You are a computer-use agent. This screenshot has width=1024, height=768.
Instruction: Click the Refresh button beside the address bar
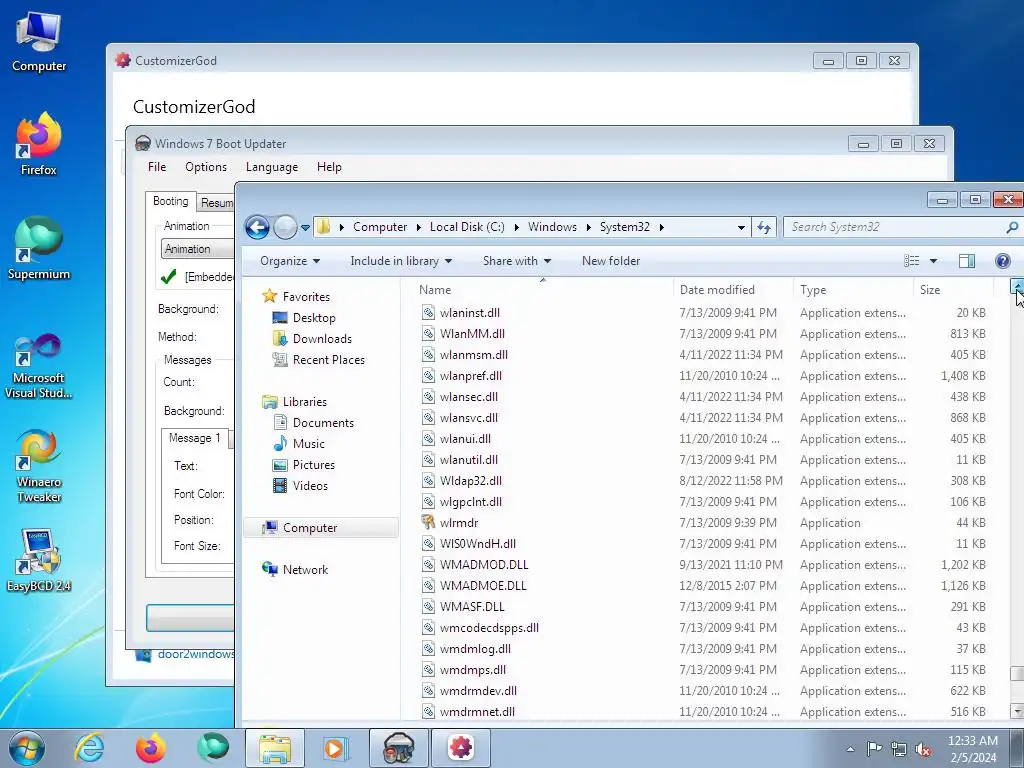pos(763,227)
